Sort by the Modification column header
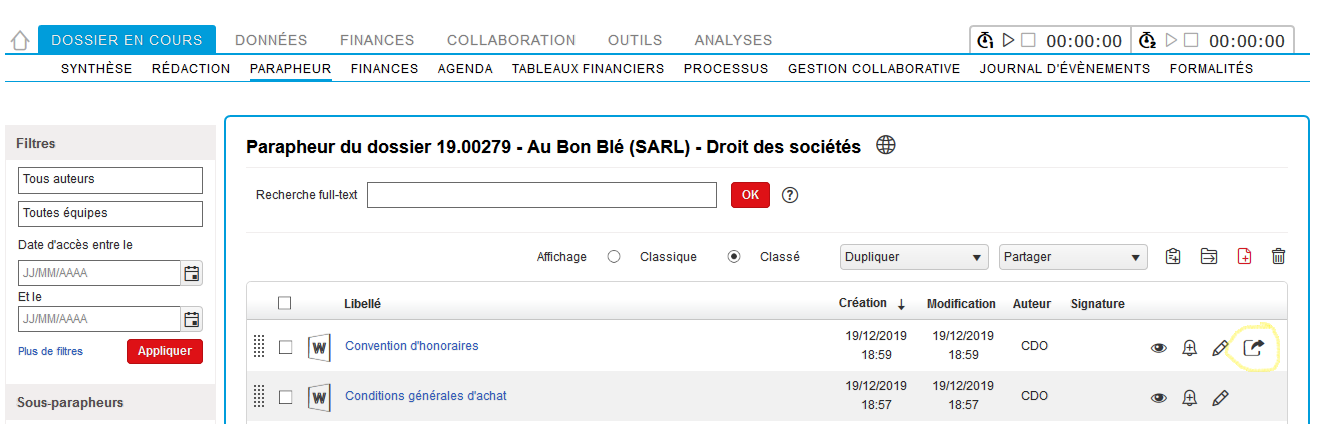This screenshot has width=1329, height=435. (x=961, y=304)
